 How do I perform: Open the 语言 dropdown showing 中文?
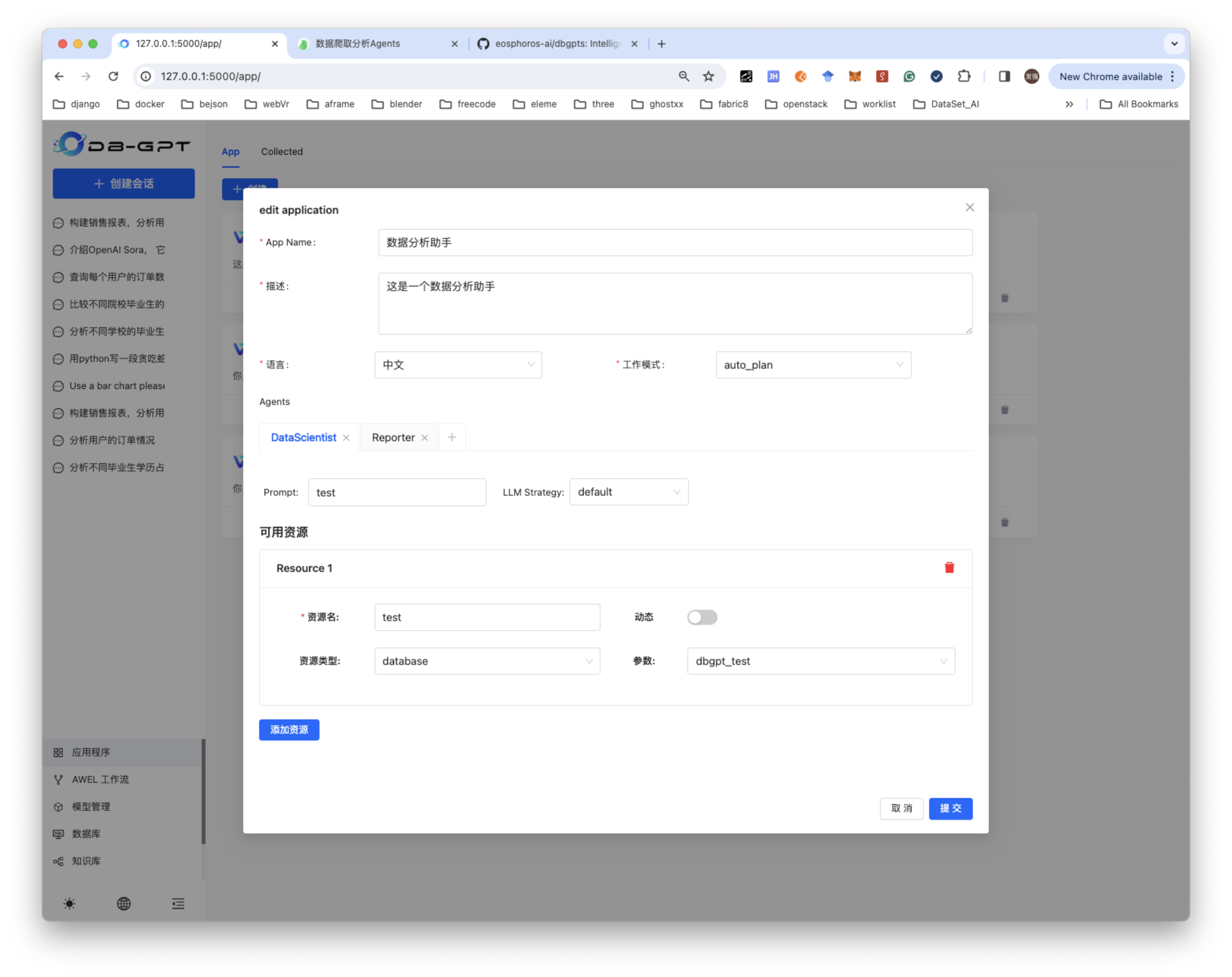pyautogui.click(x=458, y=365)
